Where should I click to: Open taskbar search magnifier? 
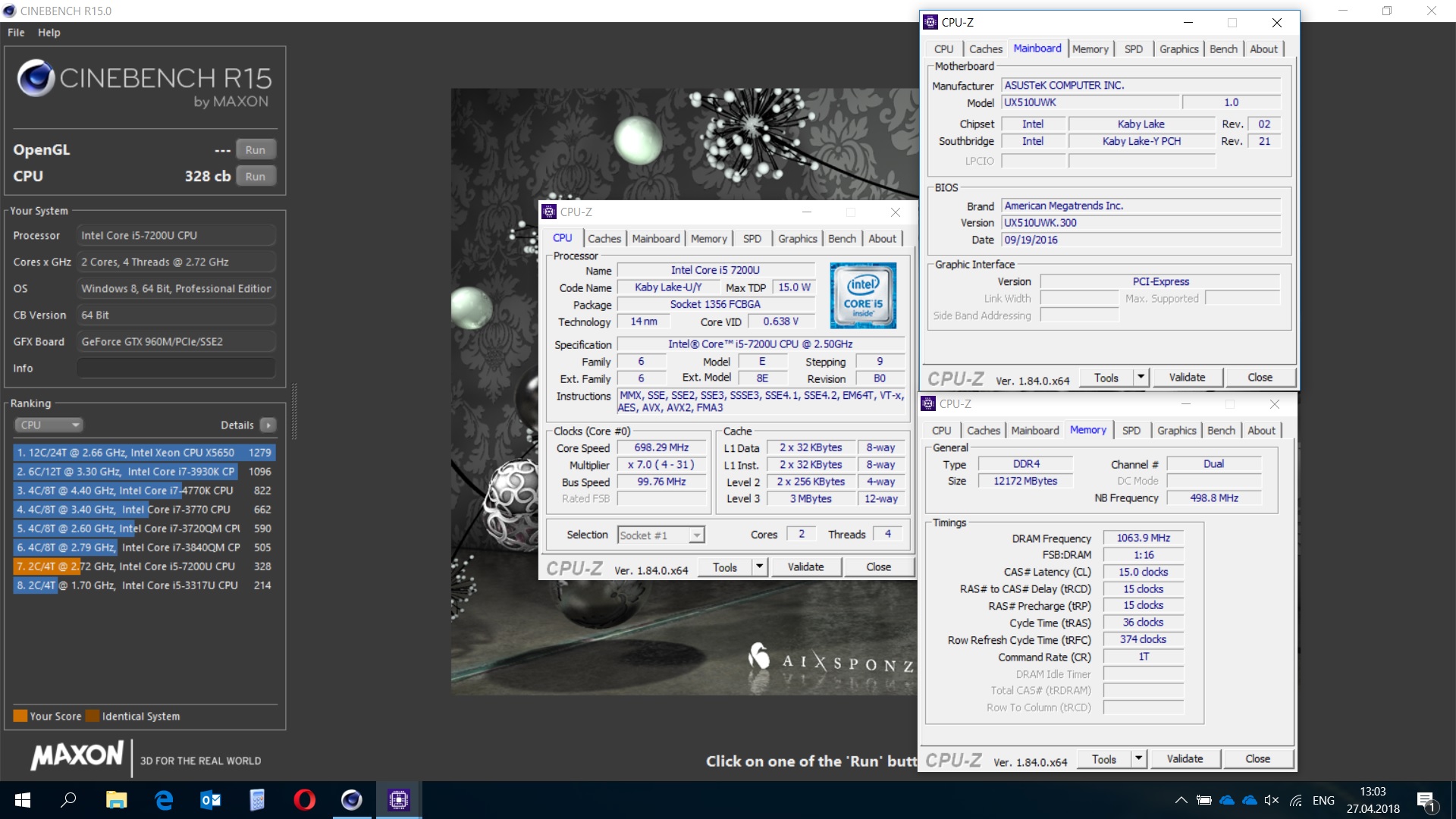(x=68, y=800)
